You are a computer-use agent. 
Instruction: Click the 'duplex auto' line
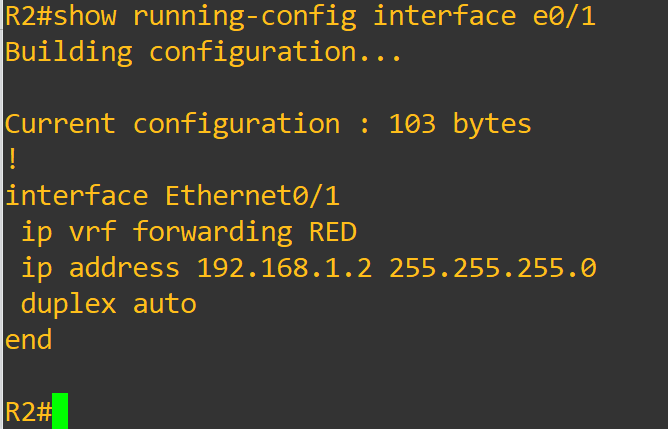(109, 304)
